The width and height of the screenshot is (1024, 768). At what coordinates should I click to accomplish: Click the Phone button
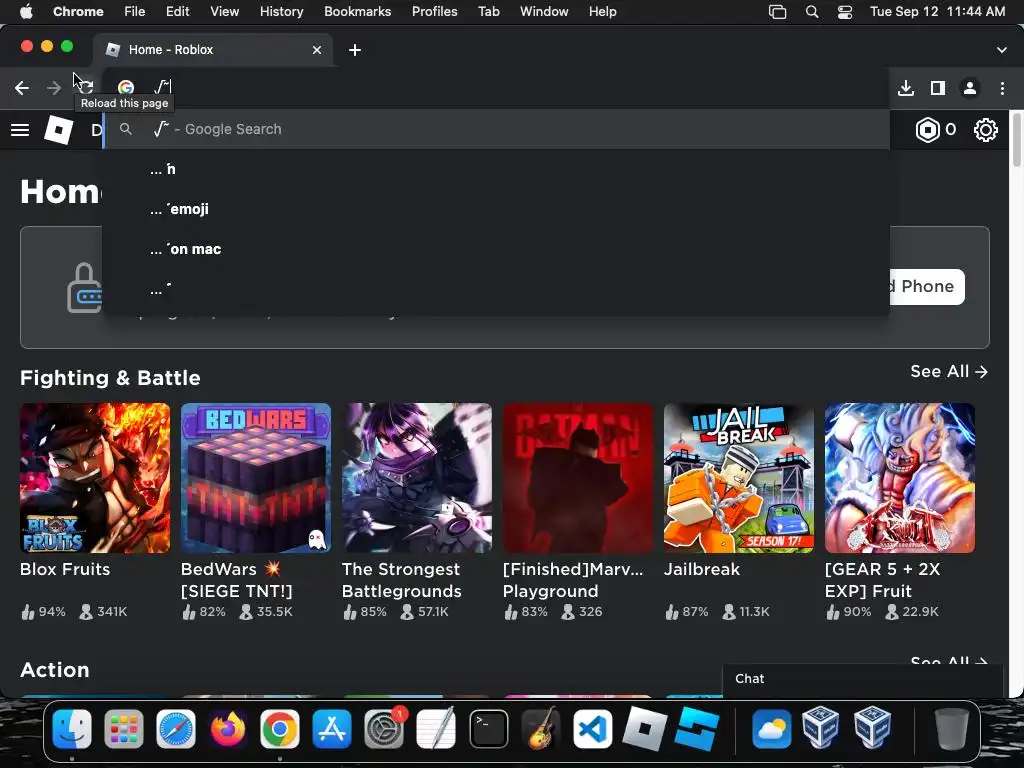(927, 287)
